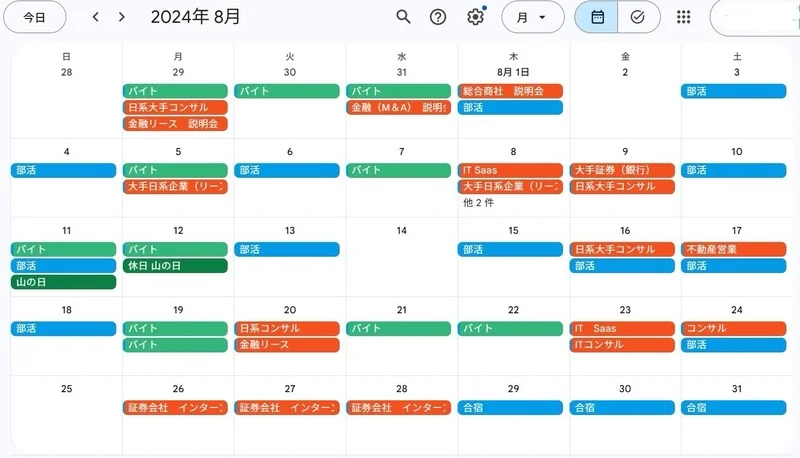The image size is (800, 458).
Task: Open the 部活 event on August 15
Action: (510, 249)
